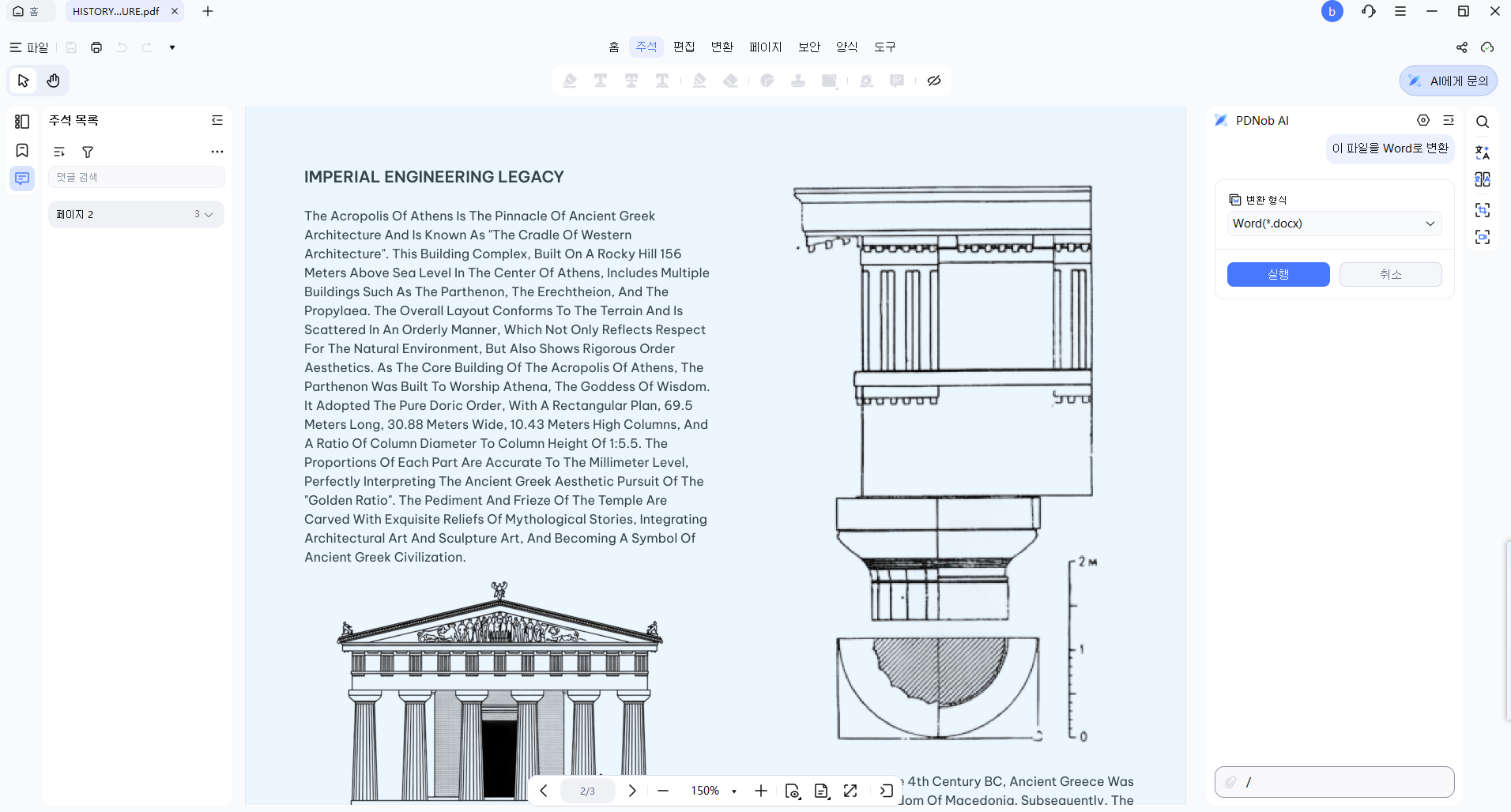The width and height of the screenshot is (1511, 812).
Task: Switch to the 도구 tab
Action: [x=885, y=47]
